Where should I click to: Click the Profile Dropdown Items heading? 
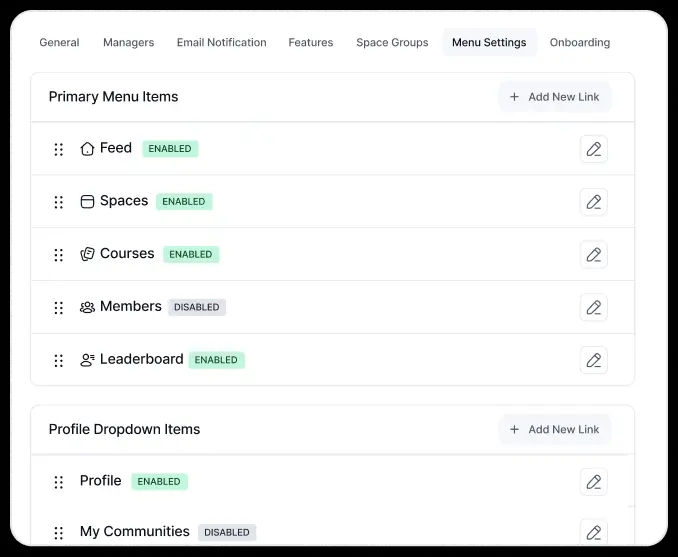(125, 429)
